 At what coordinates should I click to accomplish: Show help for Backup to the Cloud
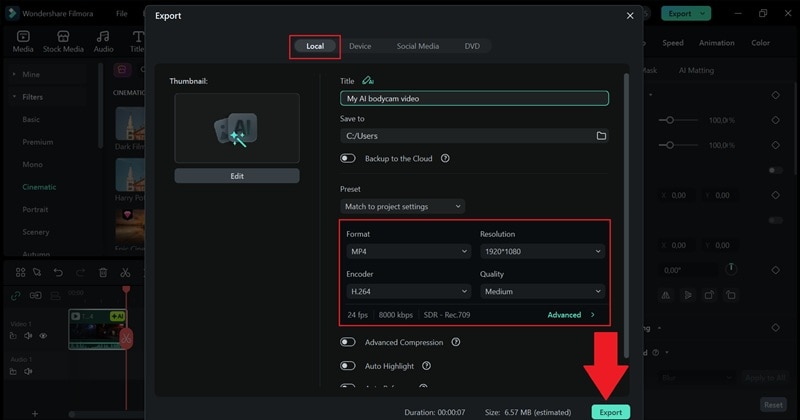point(445,158)
